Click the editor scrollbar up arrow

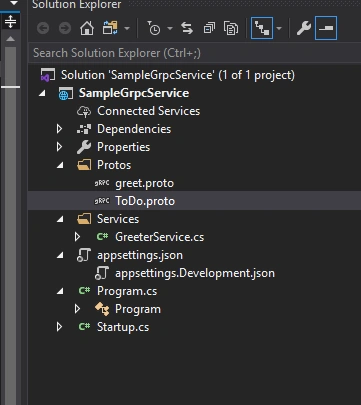[x=10, y=39]
